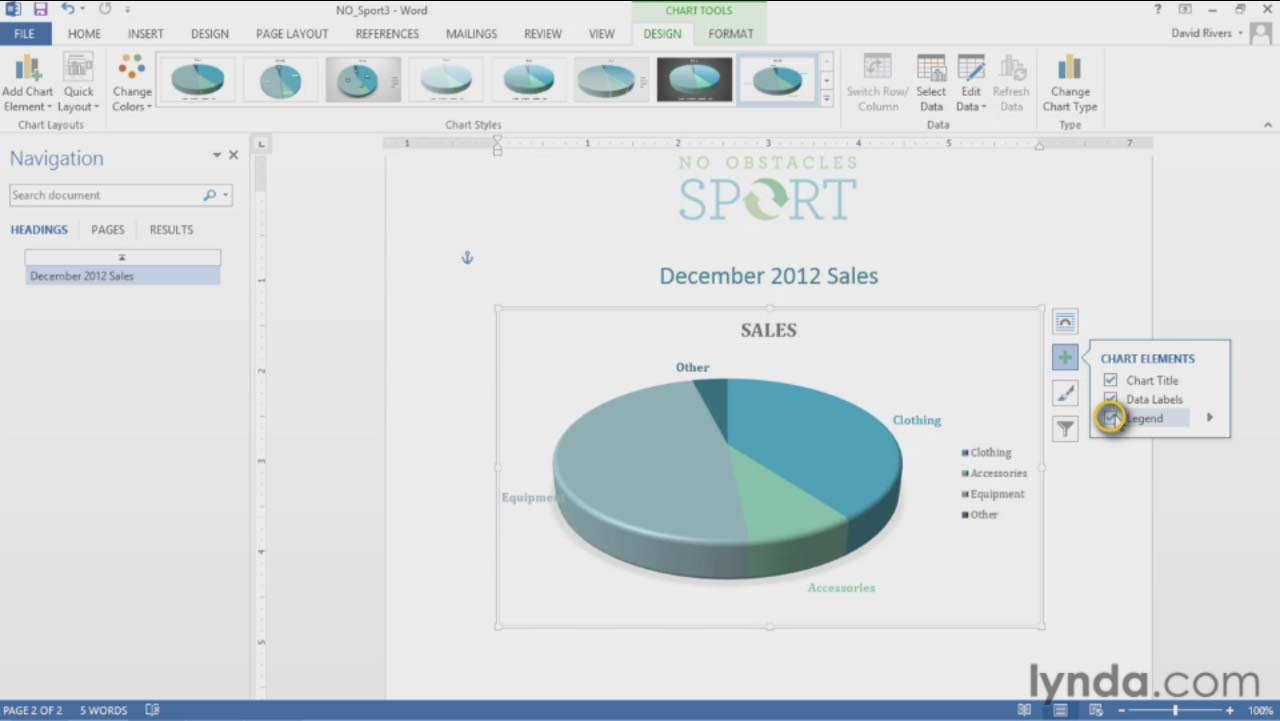This screenshot has width=1280, height=721.
Task: Switch to Chart Tools FORMAT tab
Action: (x=731, y=34)
